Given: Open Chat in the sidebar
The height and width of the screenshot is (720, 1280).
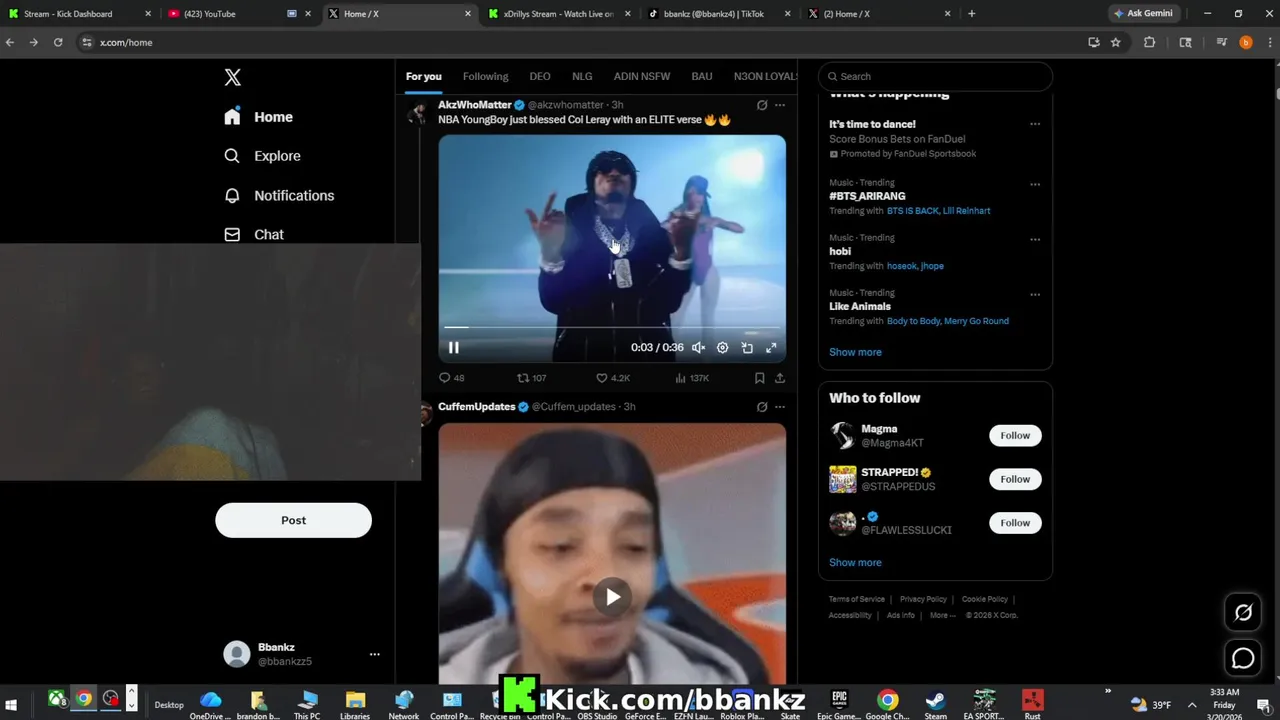Looking at the screenshot, I should [254, 234].
